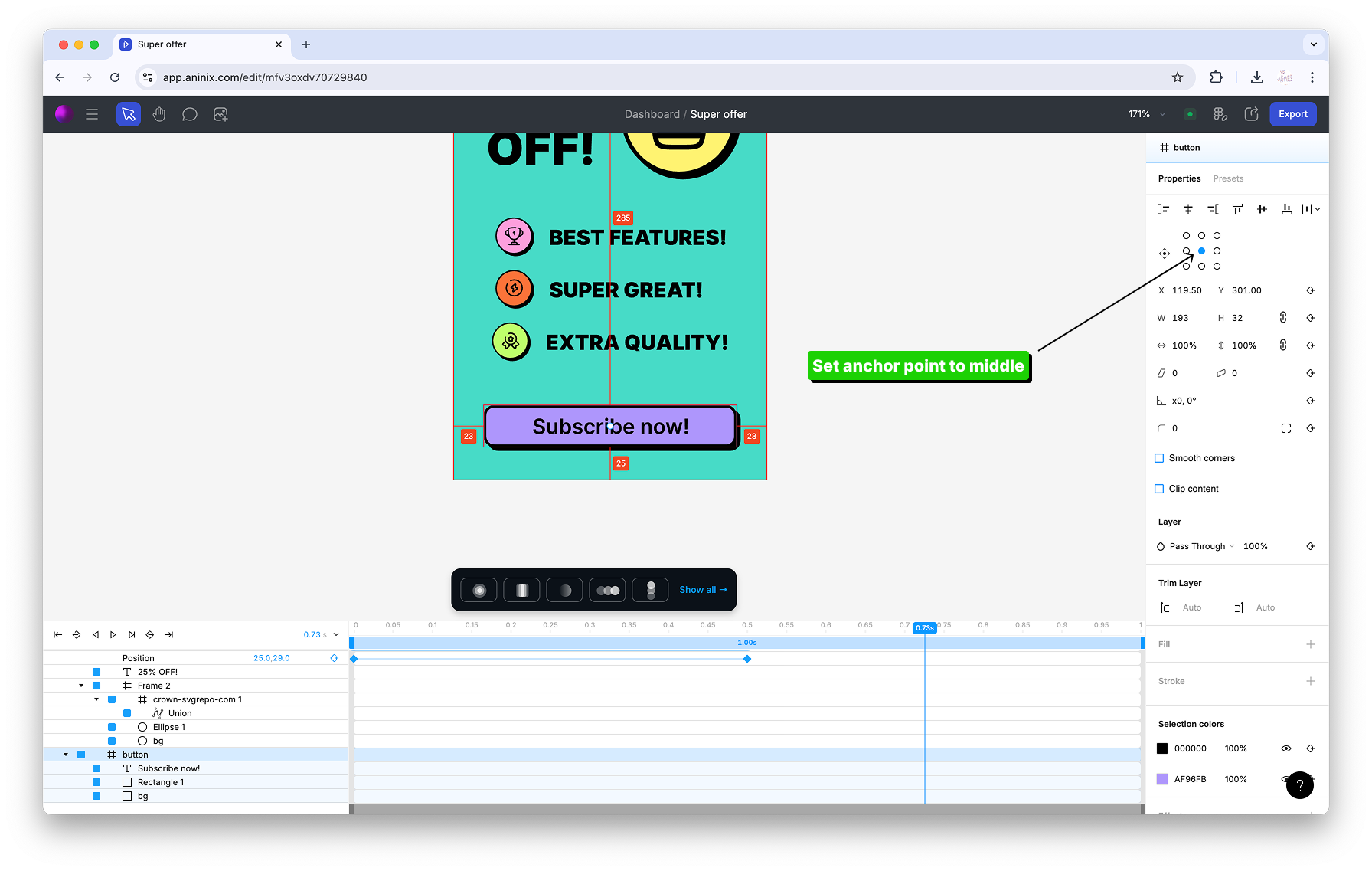Collapse the crown-svgrepo-com 1 group

pyautogui.click(x=96, y=699)
